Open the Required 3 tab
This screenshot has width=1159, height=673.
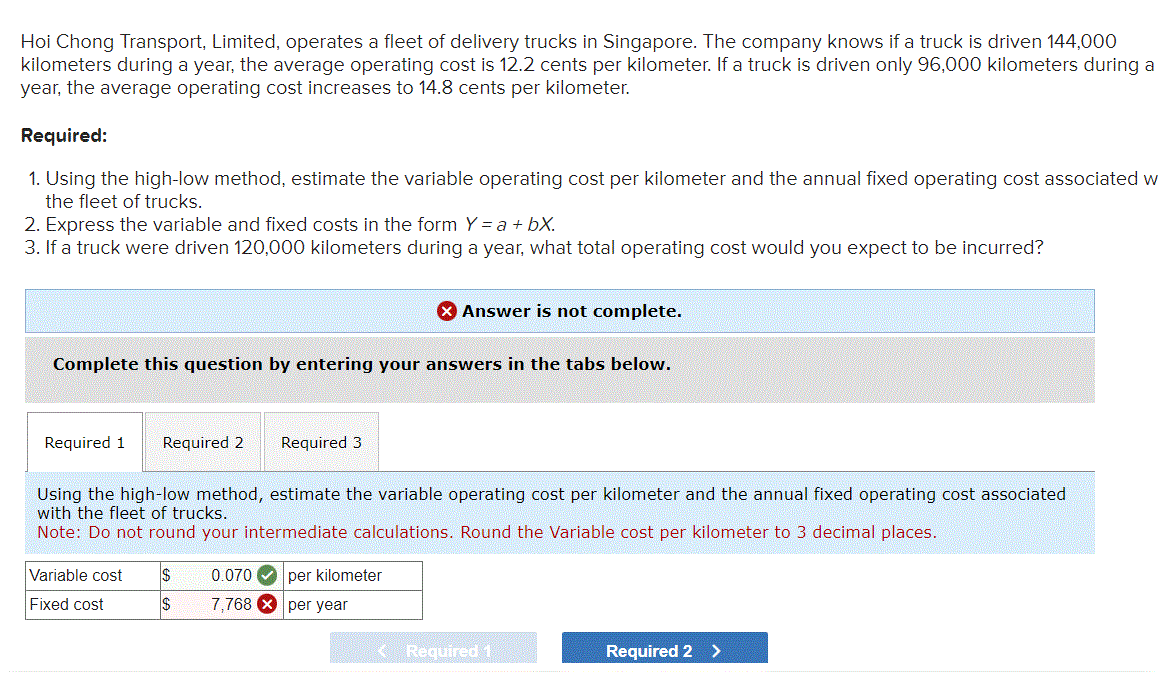[320, 442]
